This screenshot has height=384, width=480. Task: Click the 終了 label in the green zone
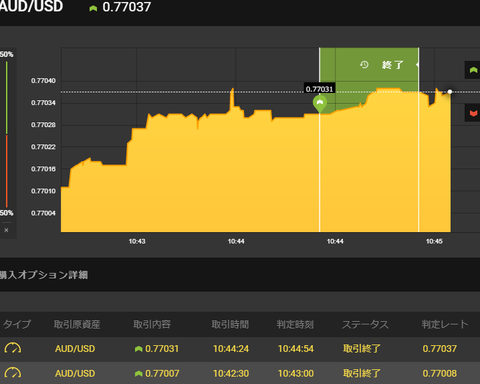[x=393, y=65]
